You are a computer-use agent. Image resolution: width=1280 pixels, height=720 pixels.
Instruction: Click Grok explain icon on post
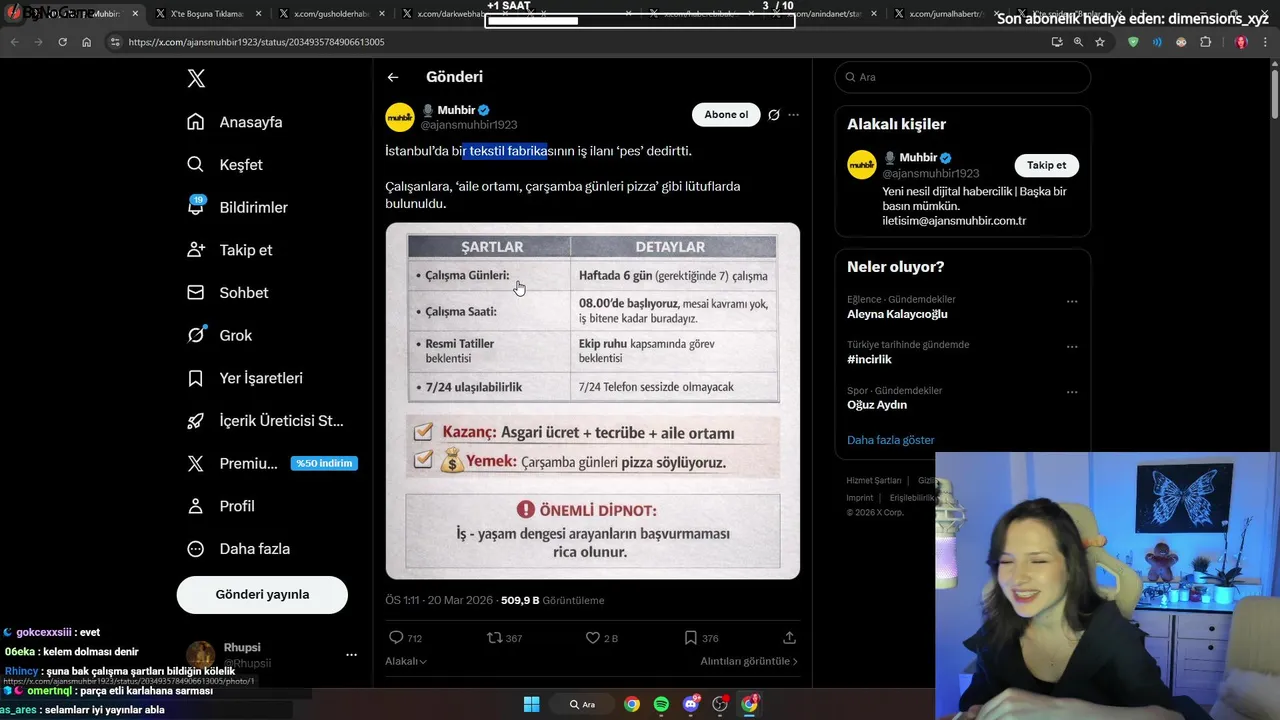click(x=773, y=115)
